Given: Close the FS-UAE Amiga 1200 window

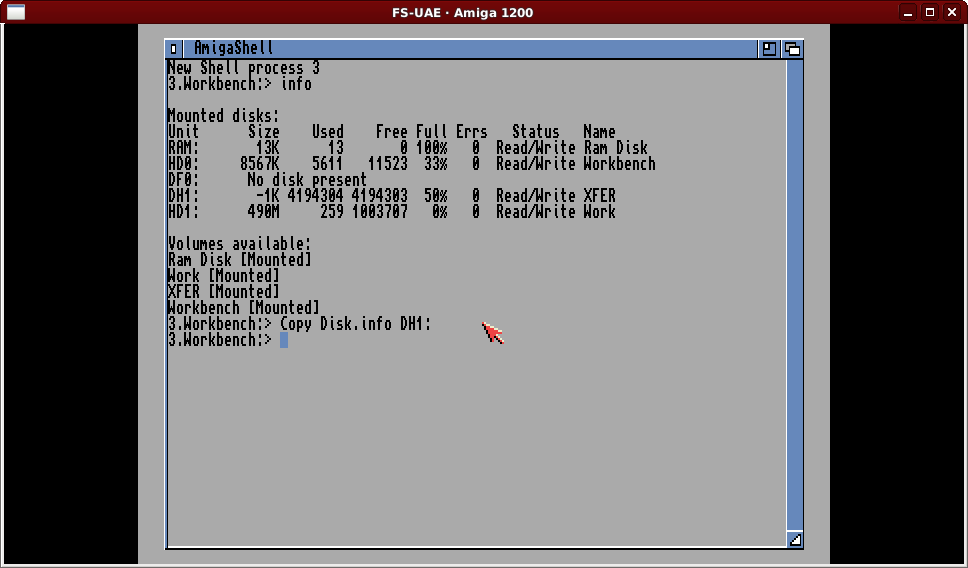Looking at the screenshot, I should pos(952,12).
